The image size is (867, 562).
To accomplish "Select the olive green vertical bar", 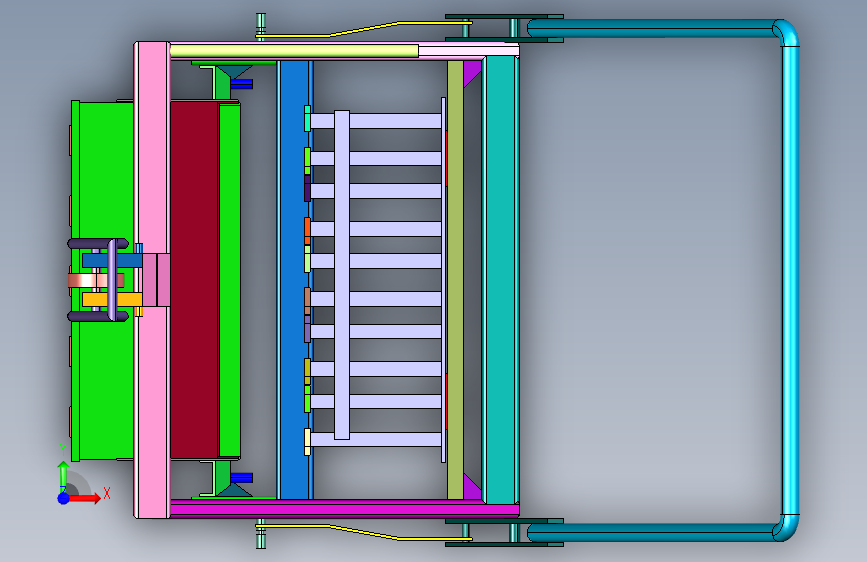I will (x=455, y=280).
